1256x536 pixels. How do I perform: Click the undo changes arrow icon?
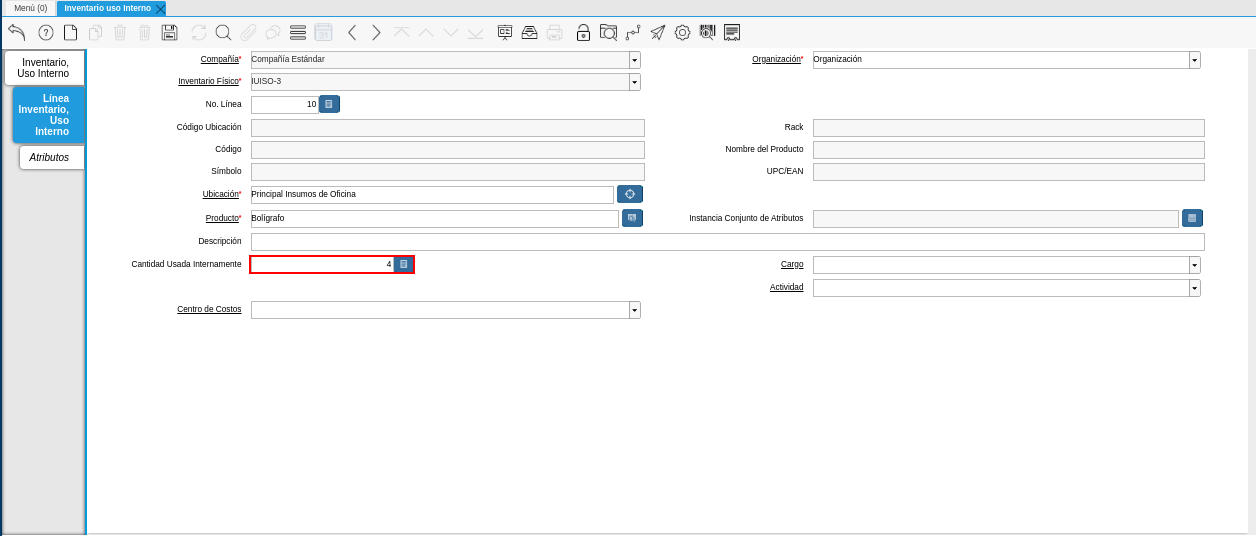tap(16, 32)
